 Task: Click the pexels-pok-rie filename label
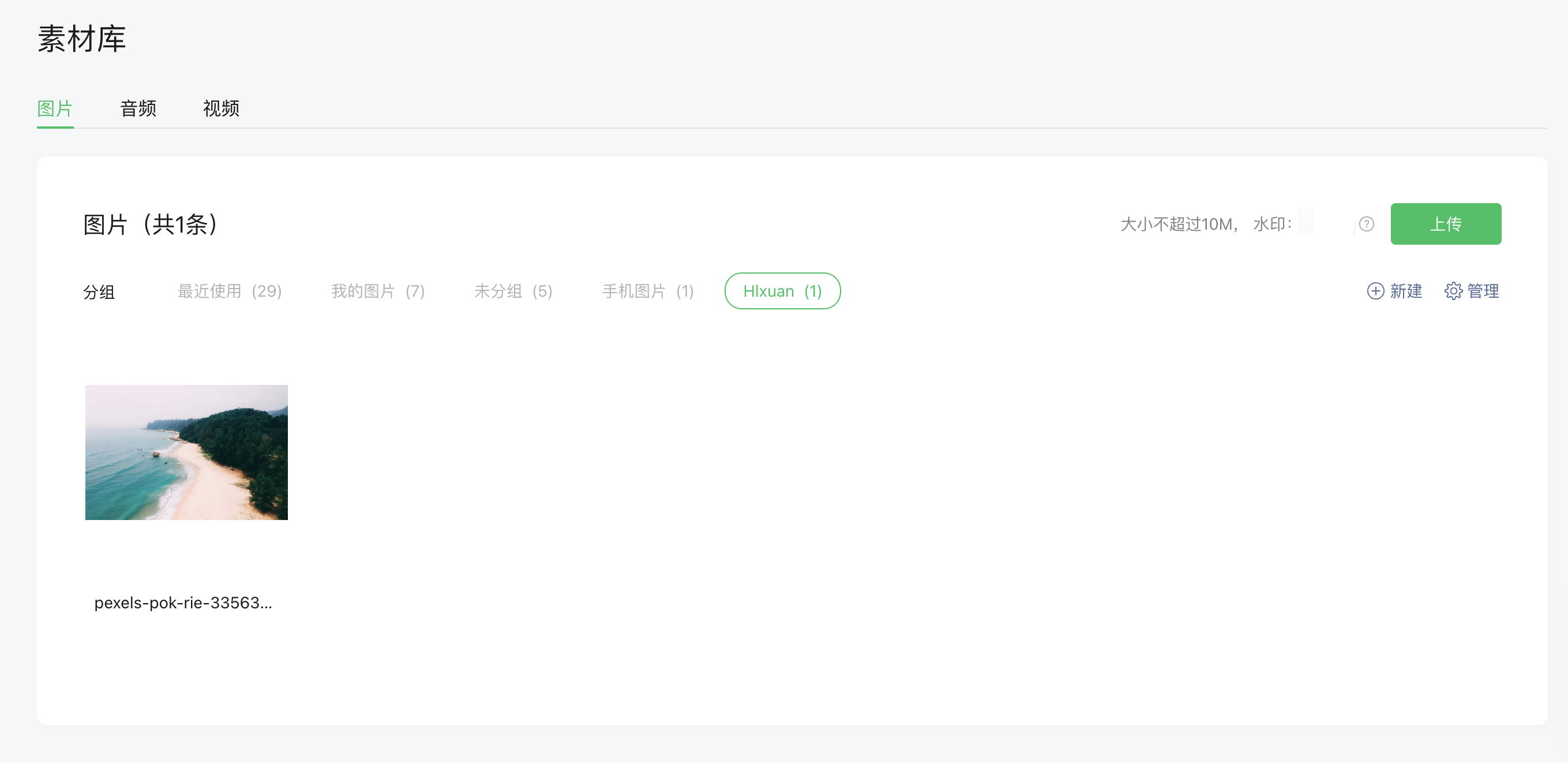point(183,603)
